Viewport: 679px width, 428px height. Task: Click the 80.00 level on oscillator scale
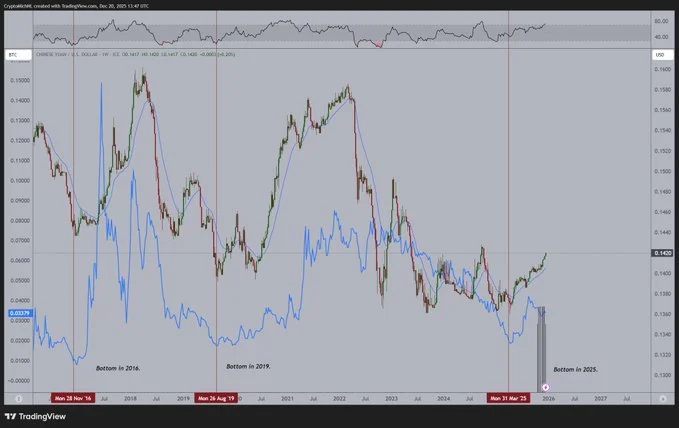[661, 21]
